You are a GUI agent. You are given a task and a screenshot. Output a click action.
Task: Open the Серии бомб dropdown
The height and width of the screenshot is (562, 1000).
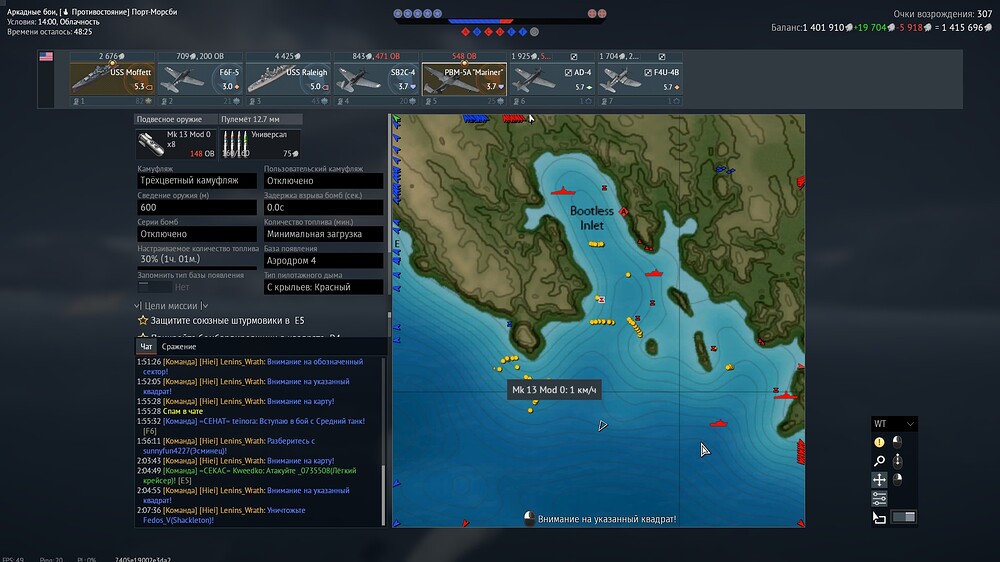click(196, 234)
